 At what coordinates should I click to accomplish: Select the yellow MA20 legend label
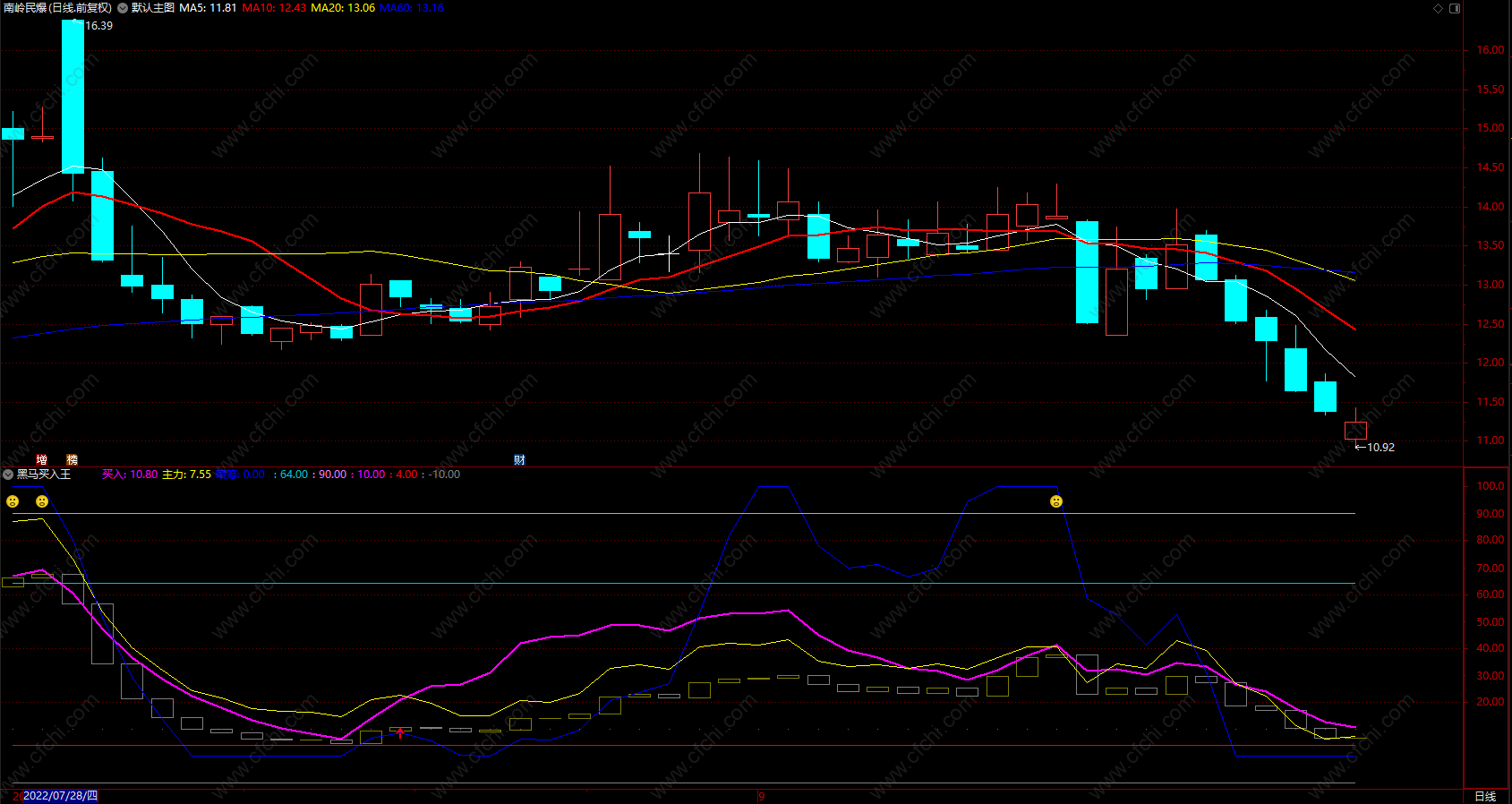pos(343,8)
